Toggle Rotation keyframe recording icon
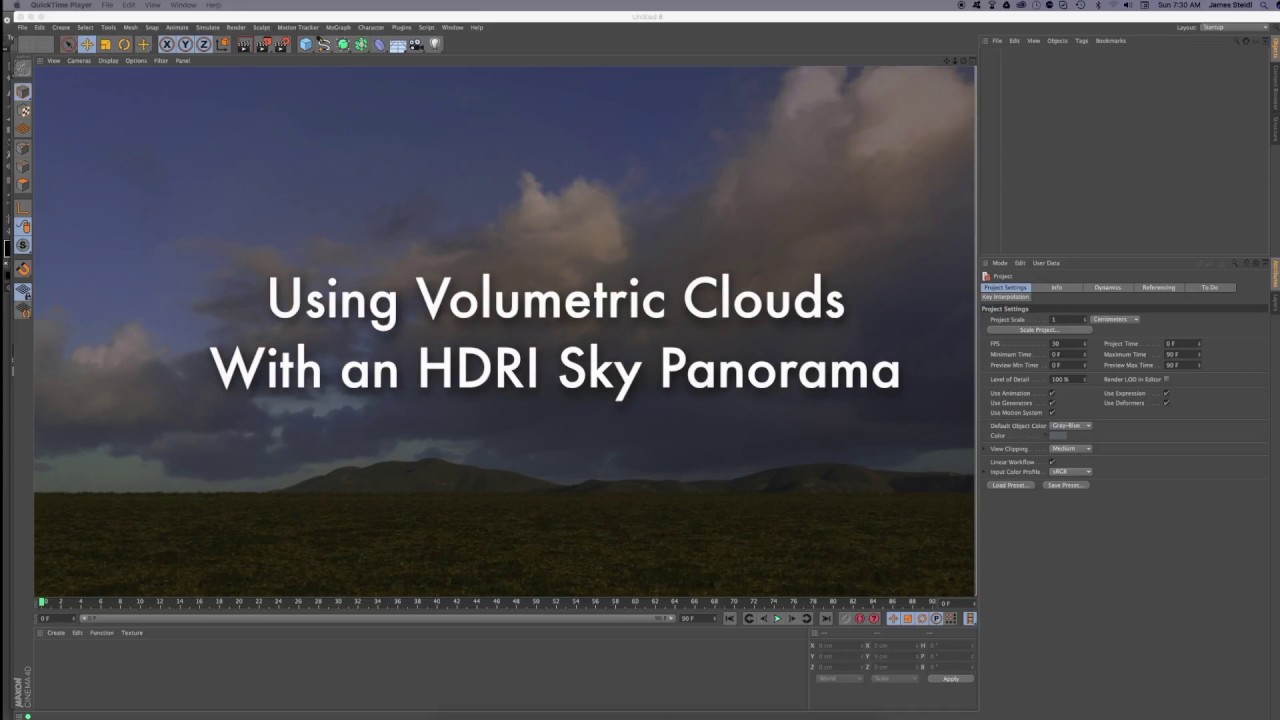 [922, 618]
